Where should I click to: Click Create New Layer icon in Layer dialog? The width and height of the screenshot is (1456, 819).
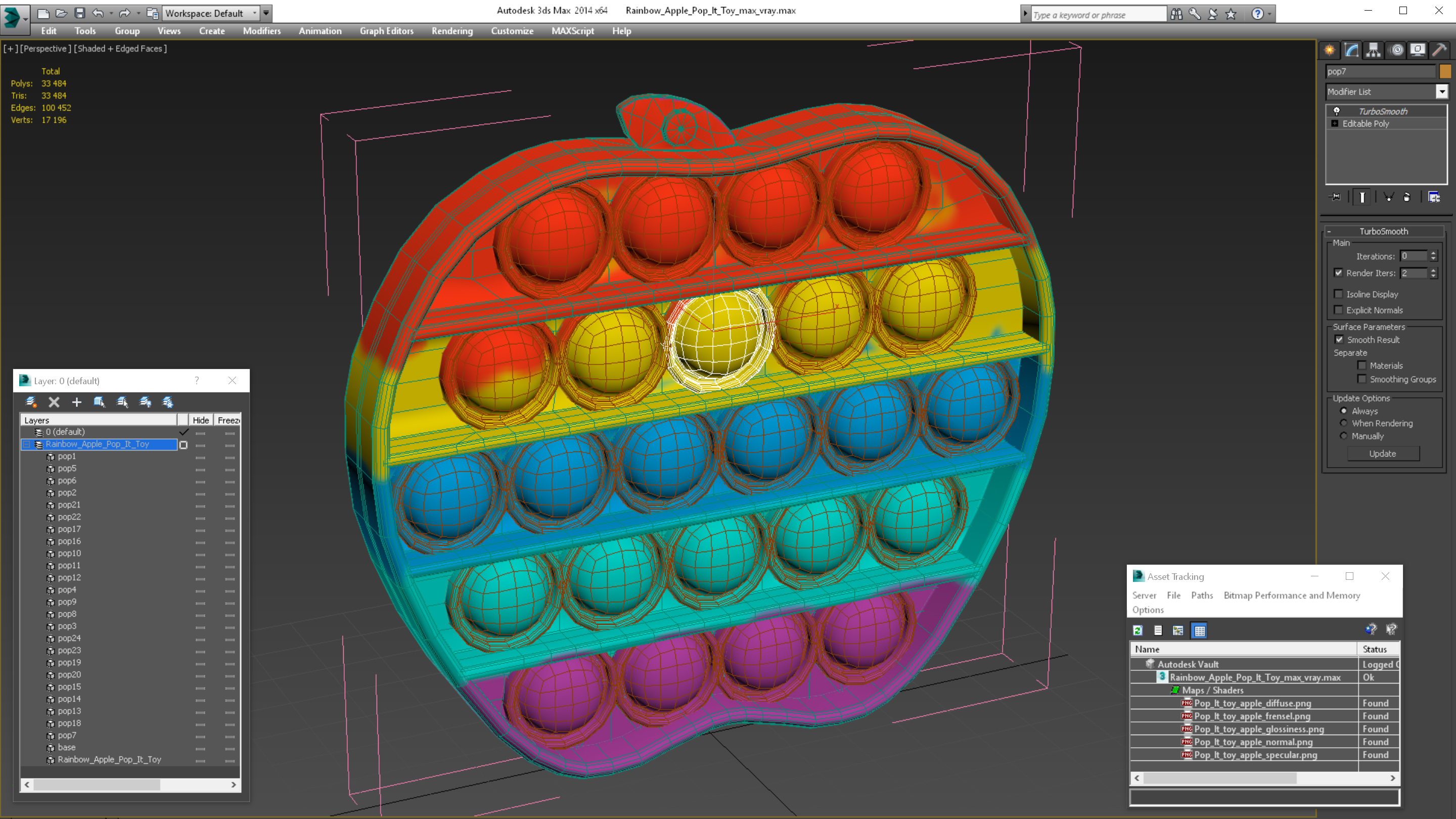click(31, 402)
